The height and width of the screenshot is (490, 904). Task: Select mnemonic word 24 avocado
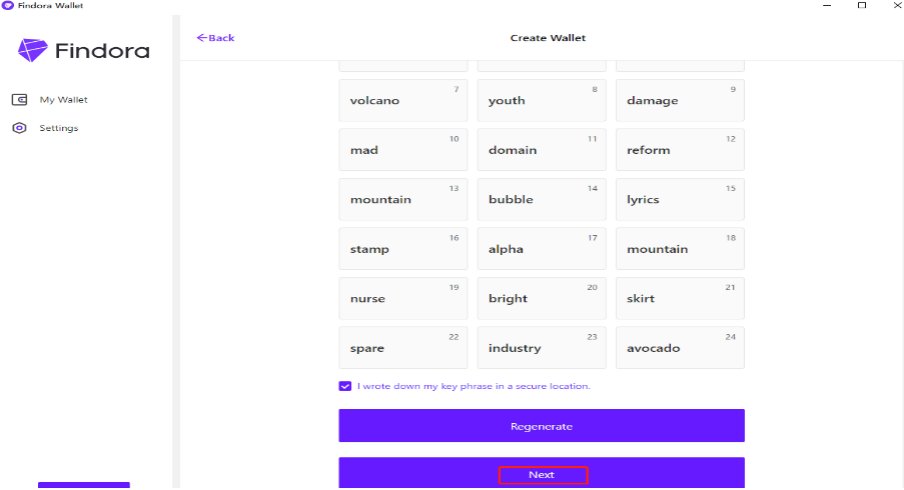point(680,348)
